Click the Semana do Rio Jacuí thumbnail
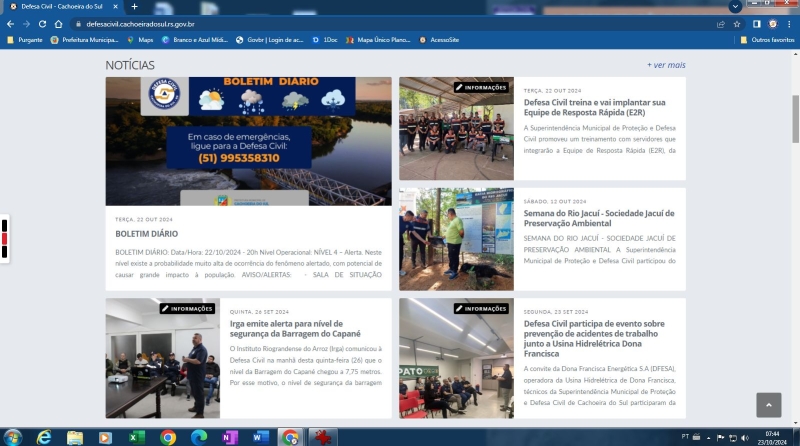Screen dimensions: 800x446 pos(456,239)
